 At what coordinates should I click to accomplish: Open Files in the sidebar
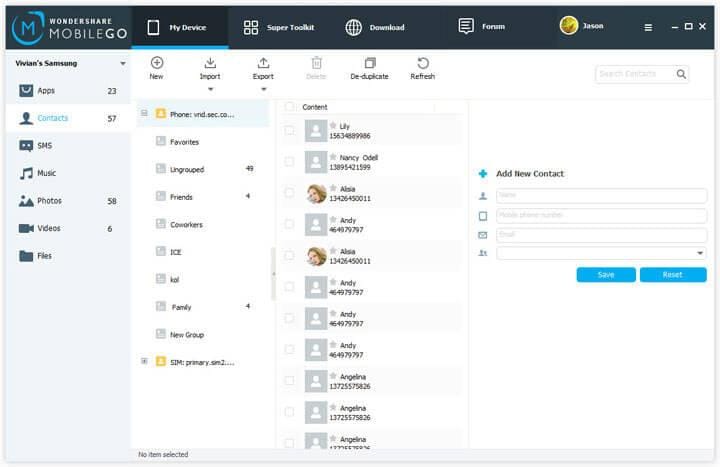[68, 256]
